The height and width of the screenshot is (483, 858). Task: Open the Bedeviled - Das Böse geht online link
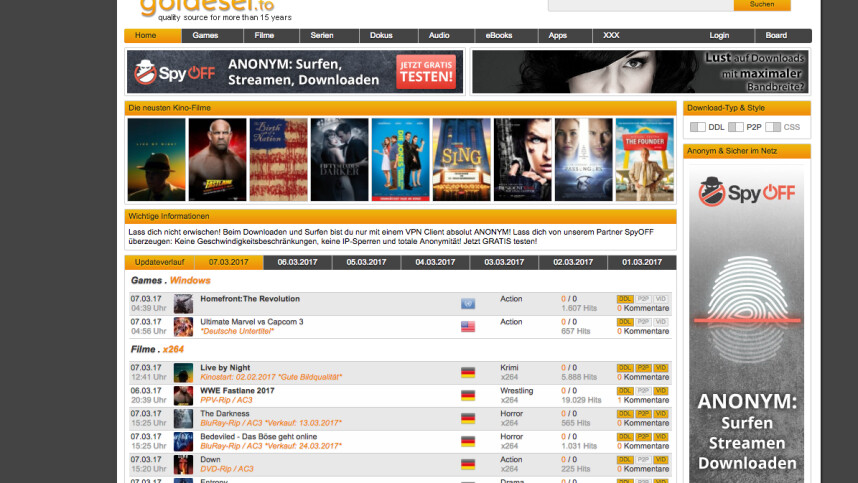pyautogui.click(x=258, y=437)
